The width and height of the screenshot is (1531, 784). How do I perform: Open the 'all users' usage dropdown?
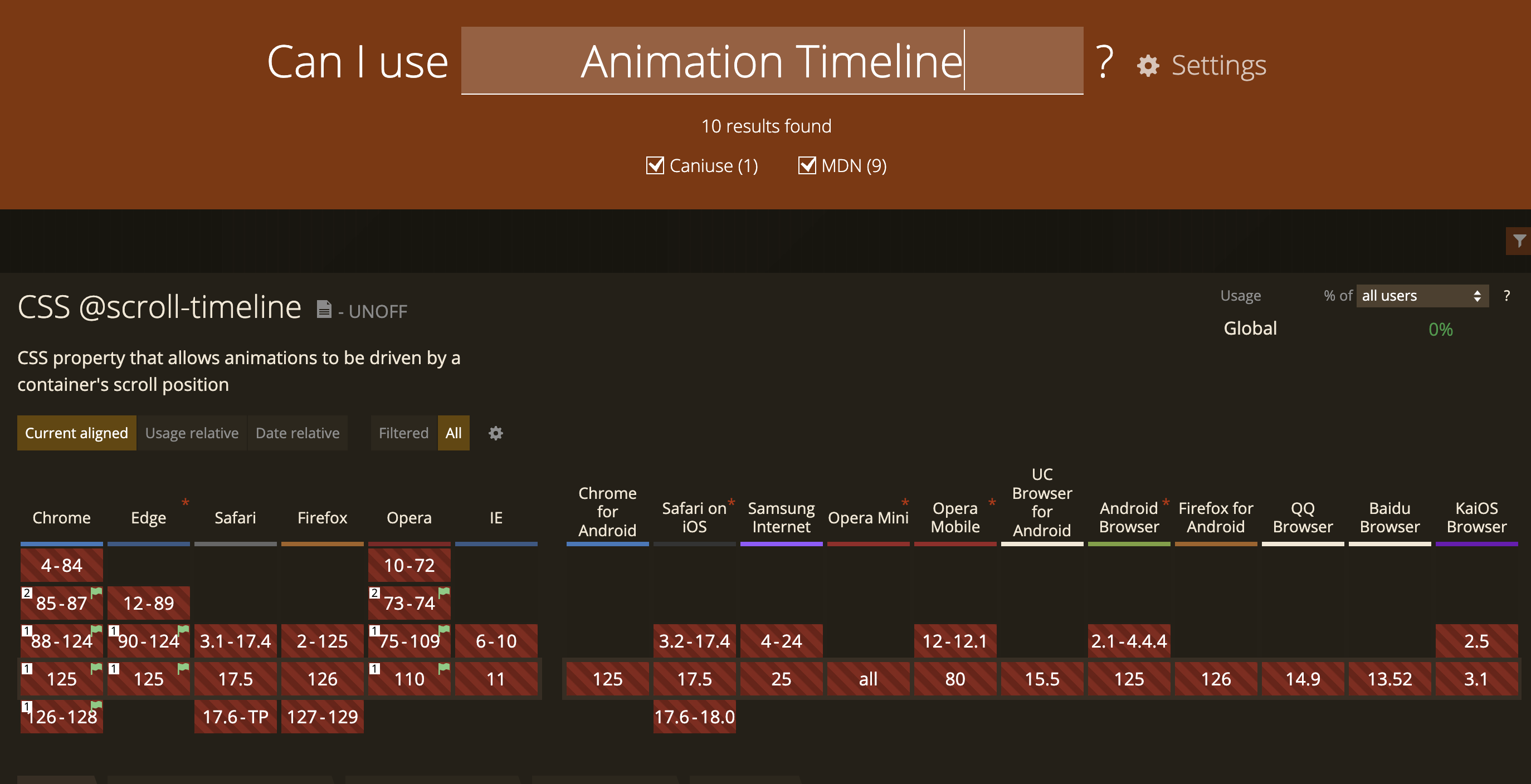pos(1422,296)
